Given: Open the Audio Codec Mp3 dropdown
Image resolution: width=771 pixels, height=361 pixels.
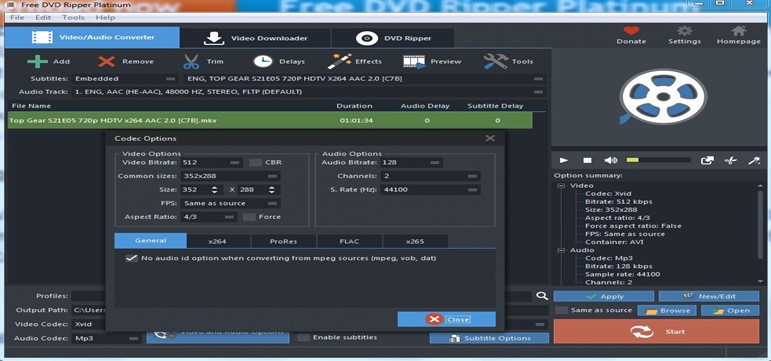Looking at the screenshot, I should 107,338.
